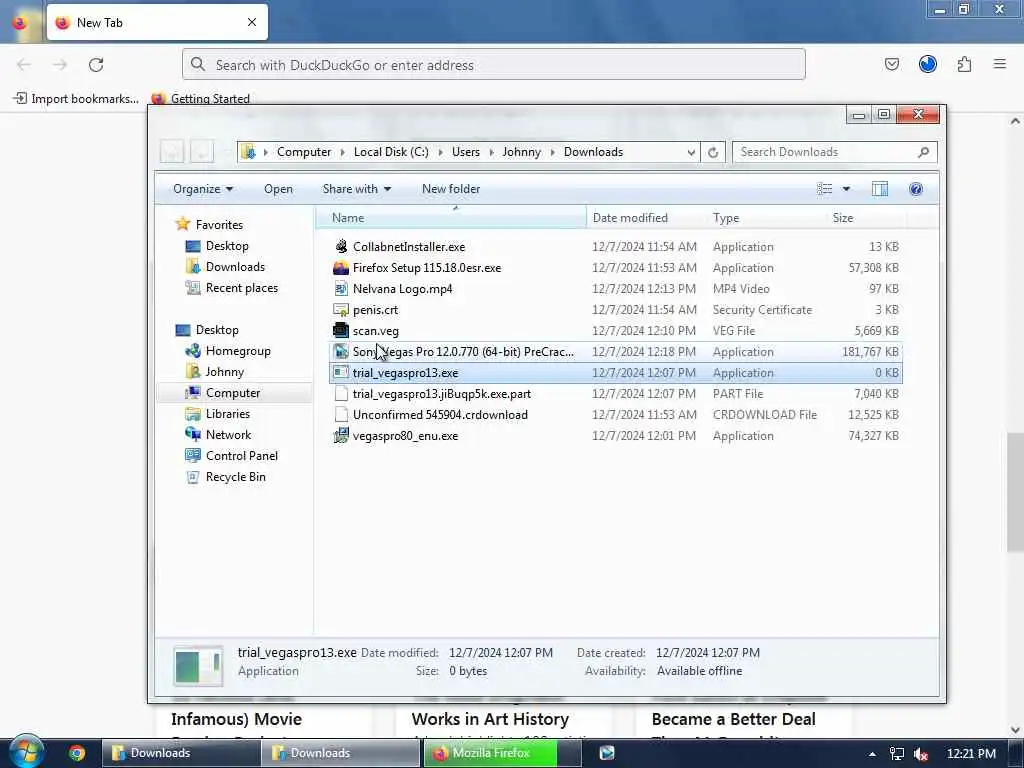Image resolution: width=1024 pixels, height=768 pixels.
Task: Switch to Mozilla Firefox taskbar button
Action: (x=502, y=753)
